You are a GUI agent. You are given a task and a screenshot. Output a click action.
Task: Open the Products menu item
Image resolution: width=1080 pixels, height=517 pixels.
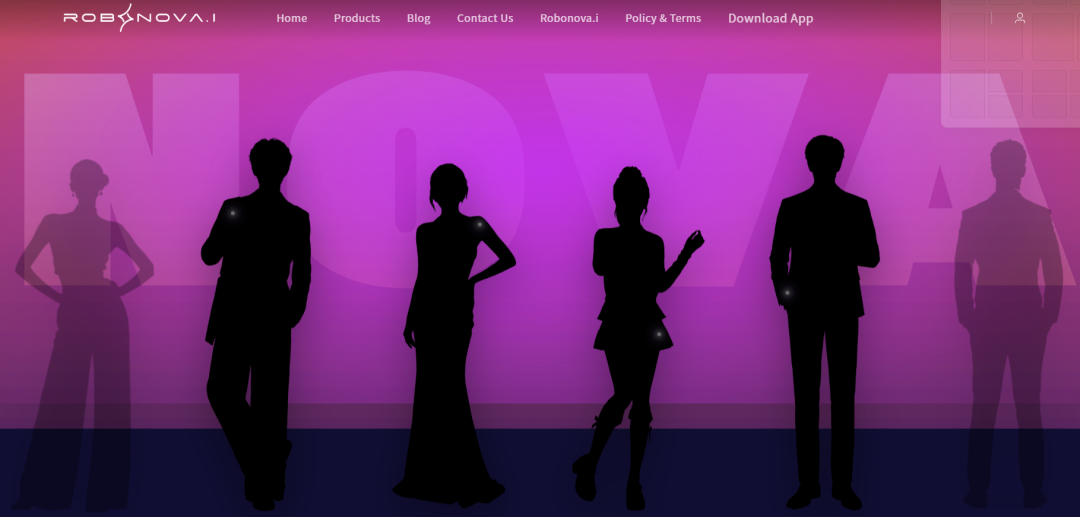coord(357,18)
